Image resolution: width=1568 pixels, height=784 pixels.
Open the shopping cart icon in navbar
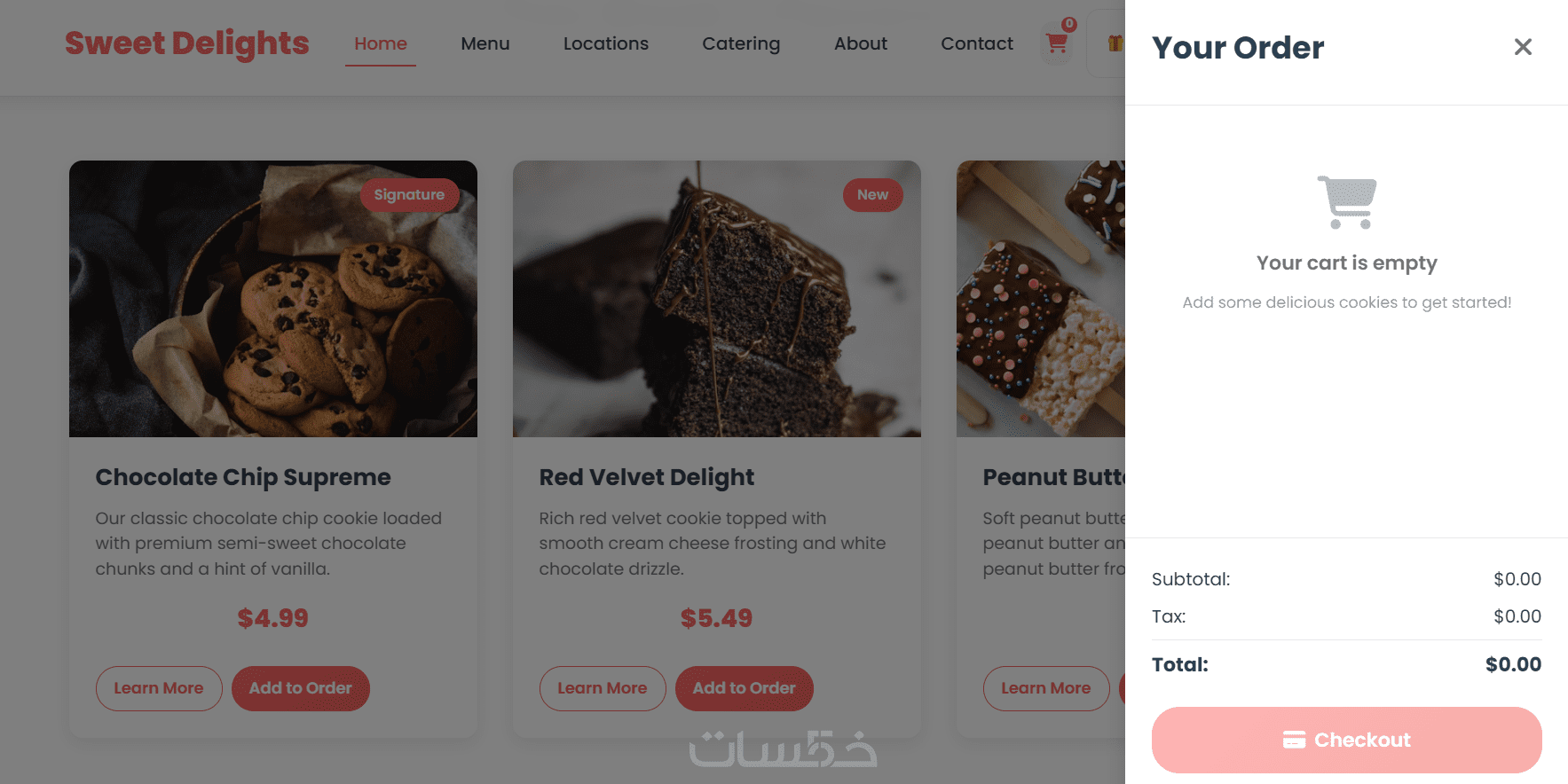(x=1057, y=43)
